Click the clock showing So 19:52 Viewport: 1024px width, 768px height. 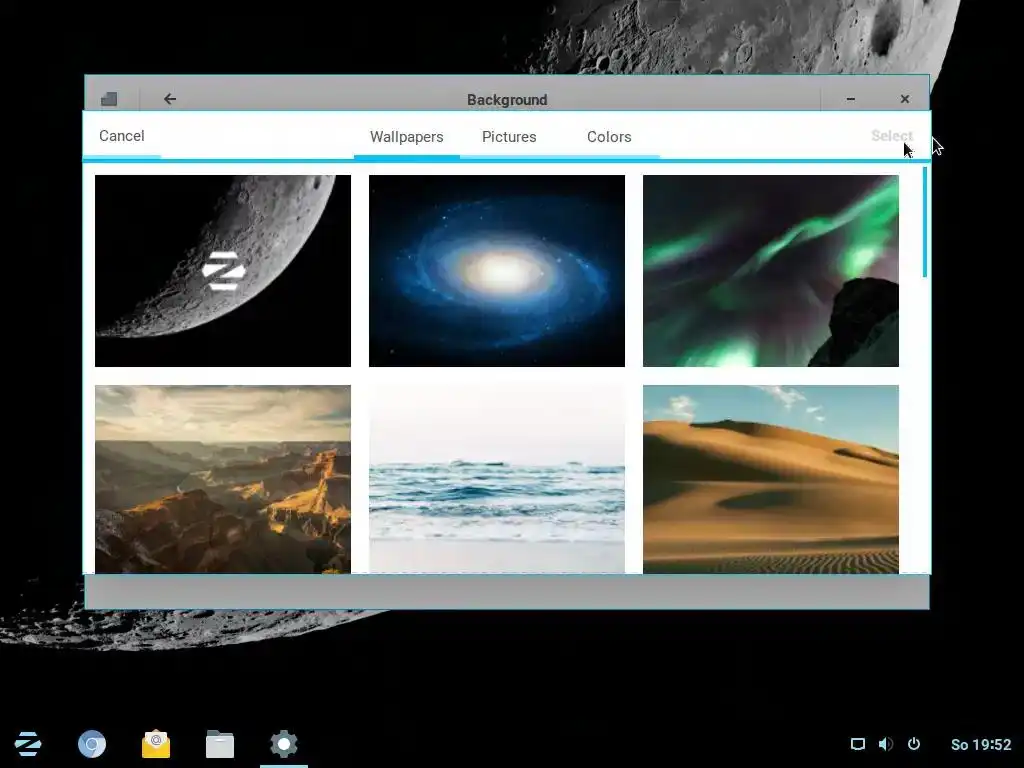(981, 744)
